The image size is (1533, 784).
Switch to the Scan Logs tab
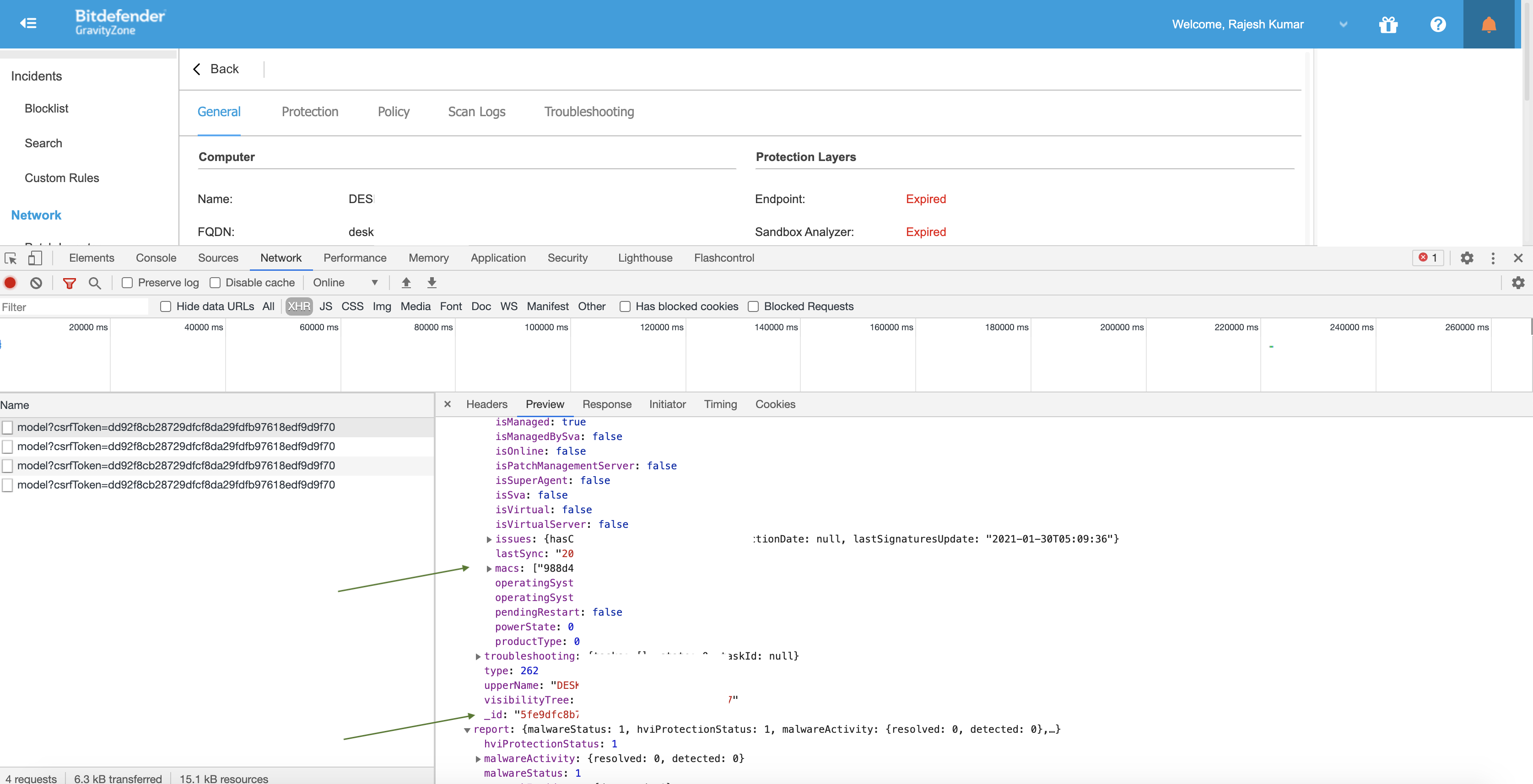(x=476, y=112)
